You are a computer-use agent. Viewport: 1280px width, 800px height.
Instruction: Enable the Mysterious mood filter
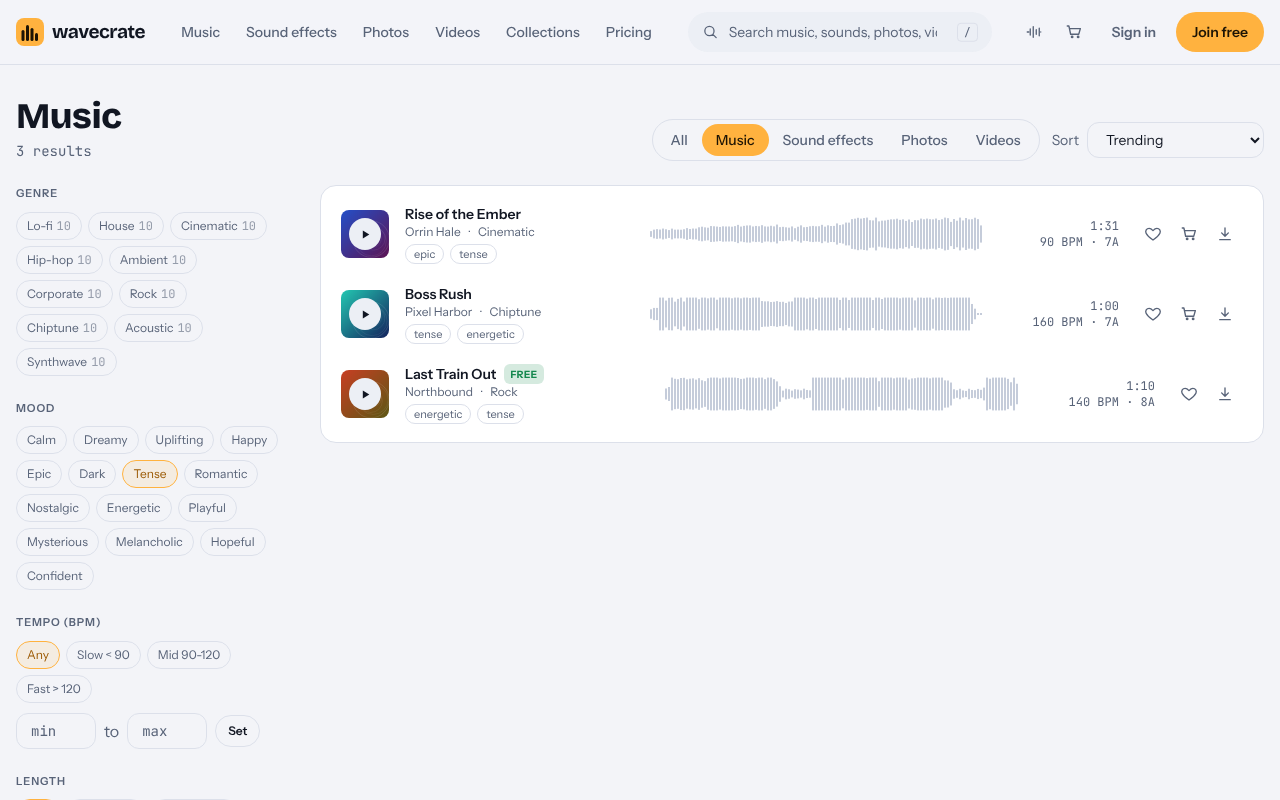[57, 542]
